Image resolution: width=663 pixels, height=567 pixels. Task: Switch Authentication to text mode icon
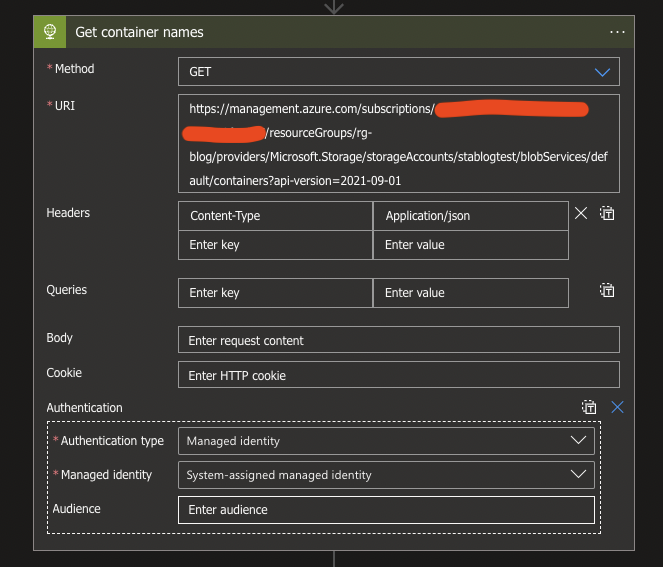click(590, 407)
